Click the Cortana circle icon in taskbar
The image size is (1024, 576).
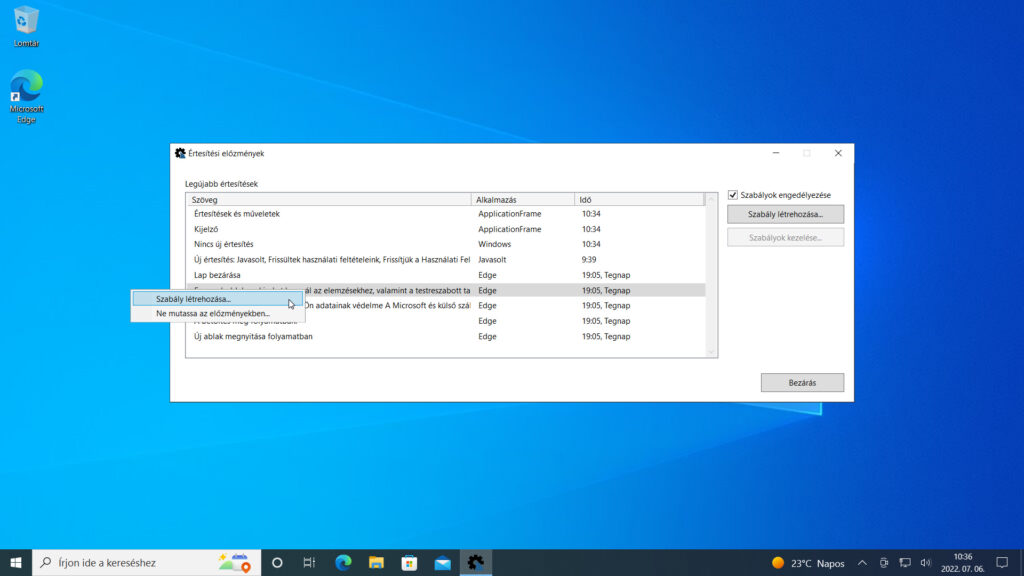pos(277,562)
